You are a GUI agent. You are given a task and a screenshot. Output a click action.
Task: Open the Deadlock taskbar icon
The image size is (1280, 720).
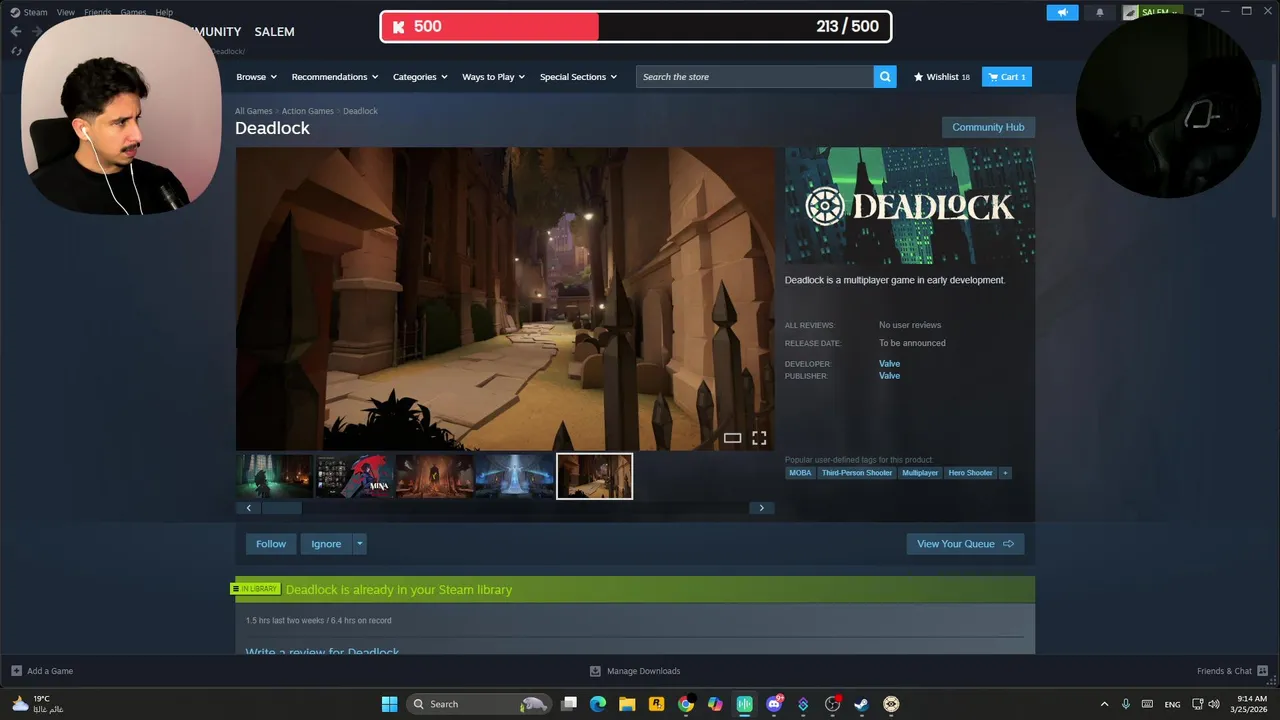[891, 704]
